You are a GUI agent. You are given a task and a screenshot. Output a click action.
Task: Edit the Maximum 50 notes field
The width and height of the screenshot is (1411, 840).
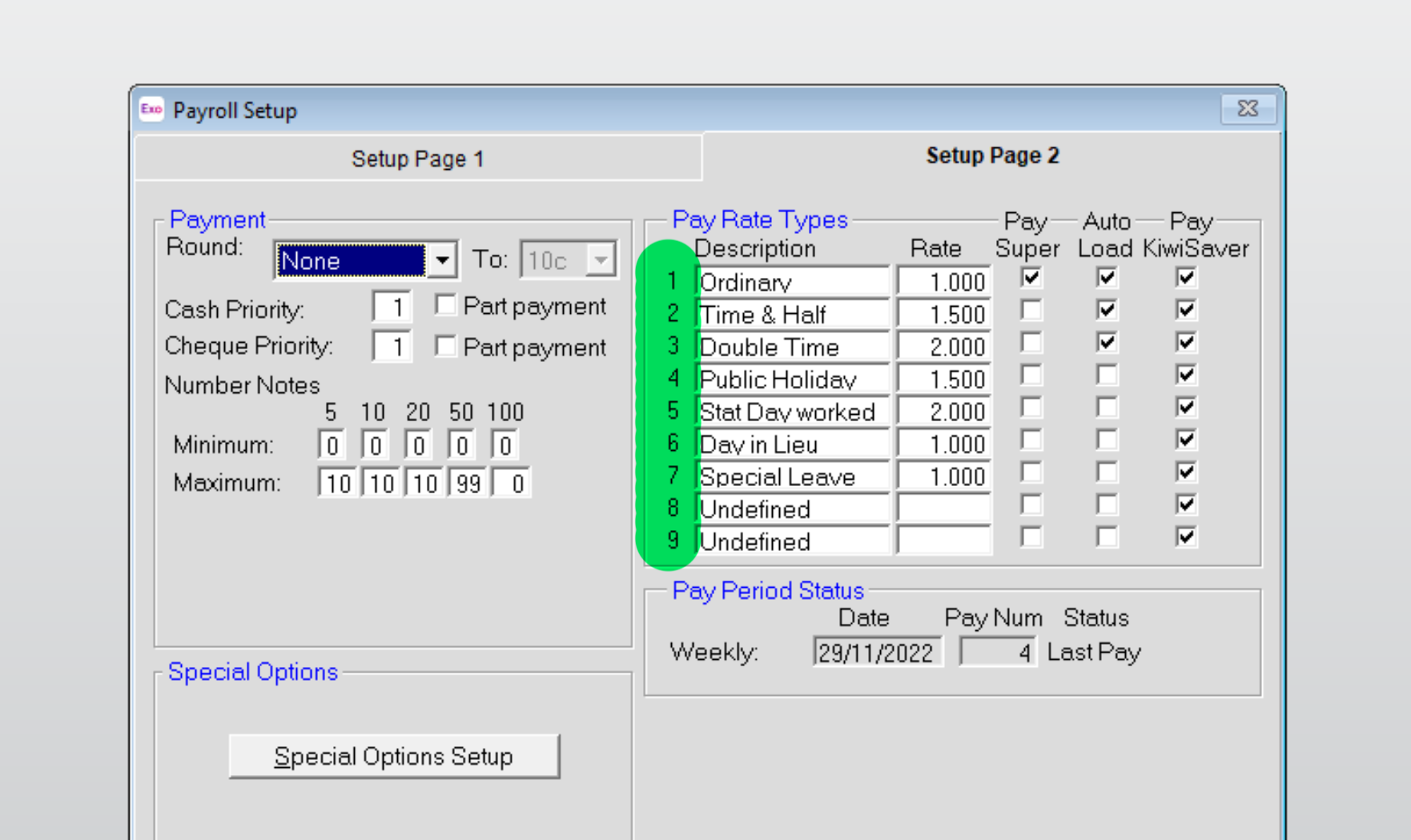(x=467, y=484)
